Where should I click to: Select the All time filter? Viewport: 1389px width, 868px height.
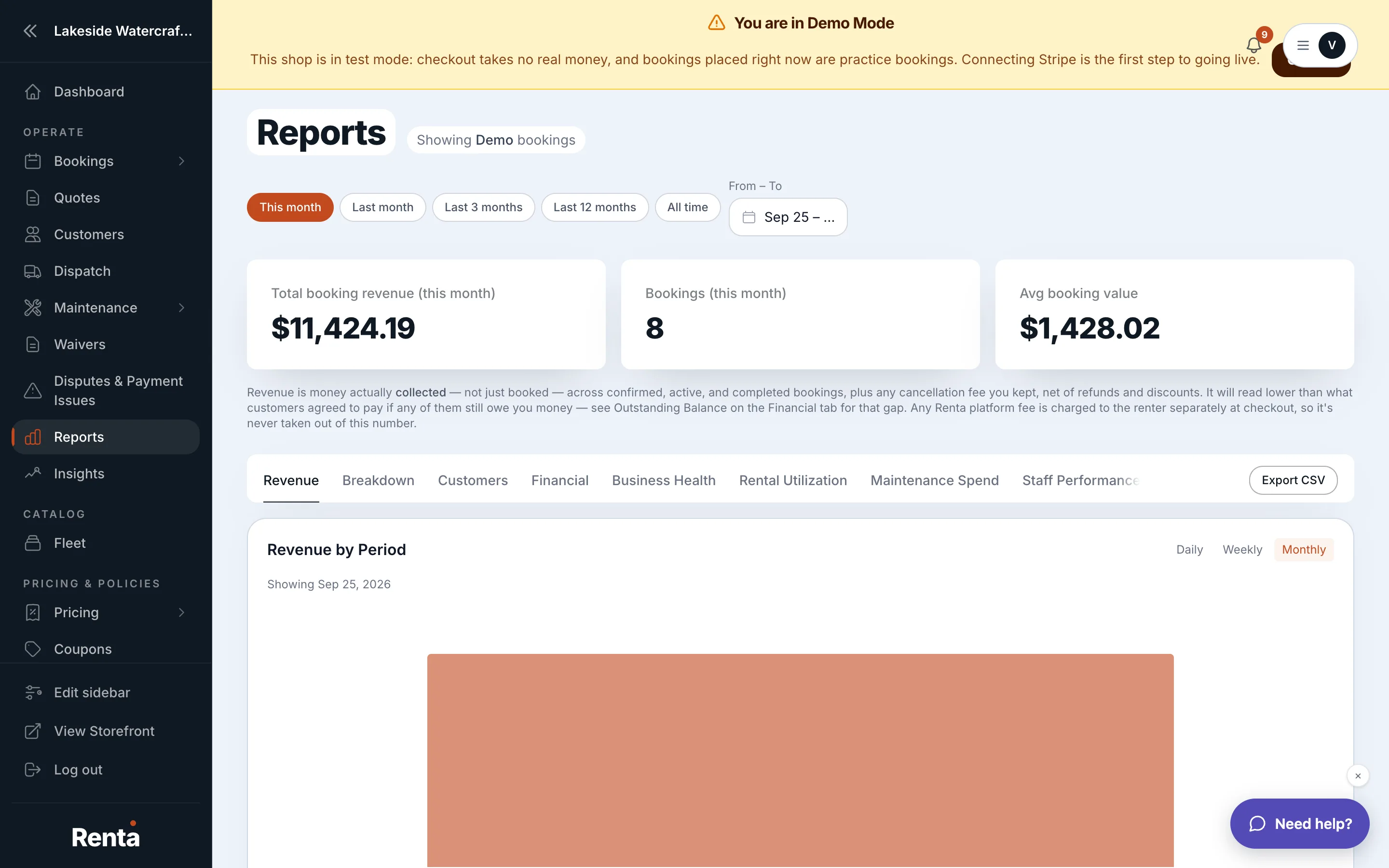tap(688, 207)
